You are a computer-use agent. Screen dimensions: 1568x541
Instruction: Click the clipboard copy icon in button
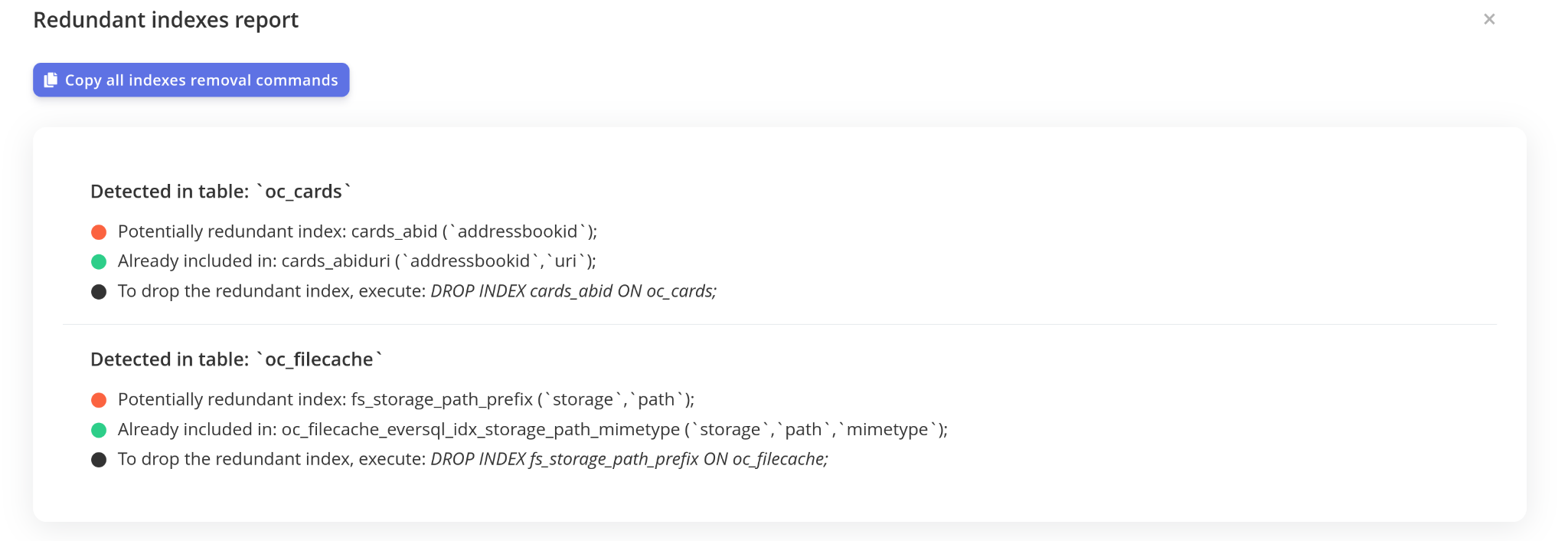pyautogui.click(x=51, y=80)
